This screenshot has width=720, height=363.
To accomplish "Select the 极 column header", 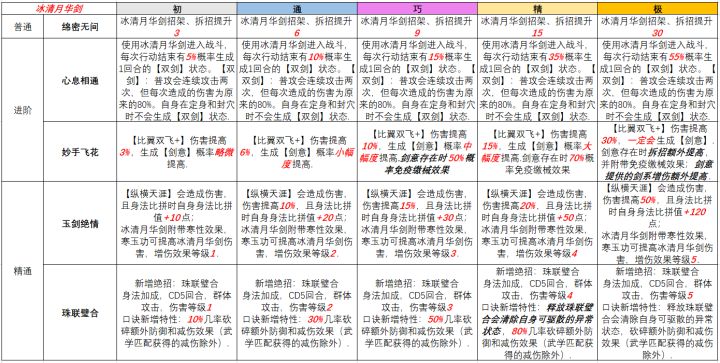I will 658,8.
